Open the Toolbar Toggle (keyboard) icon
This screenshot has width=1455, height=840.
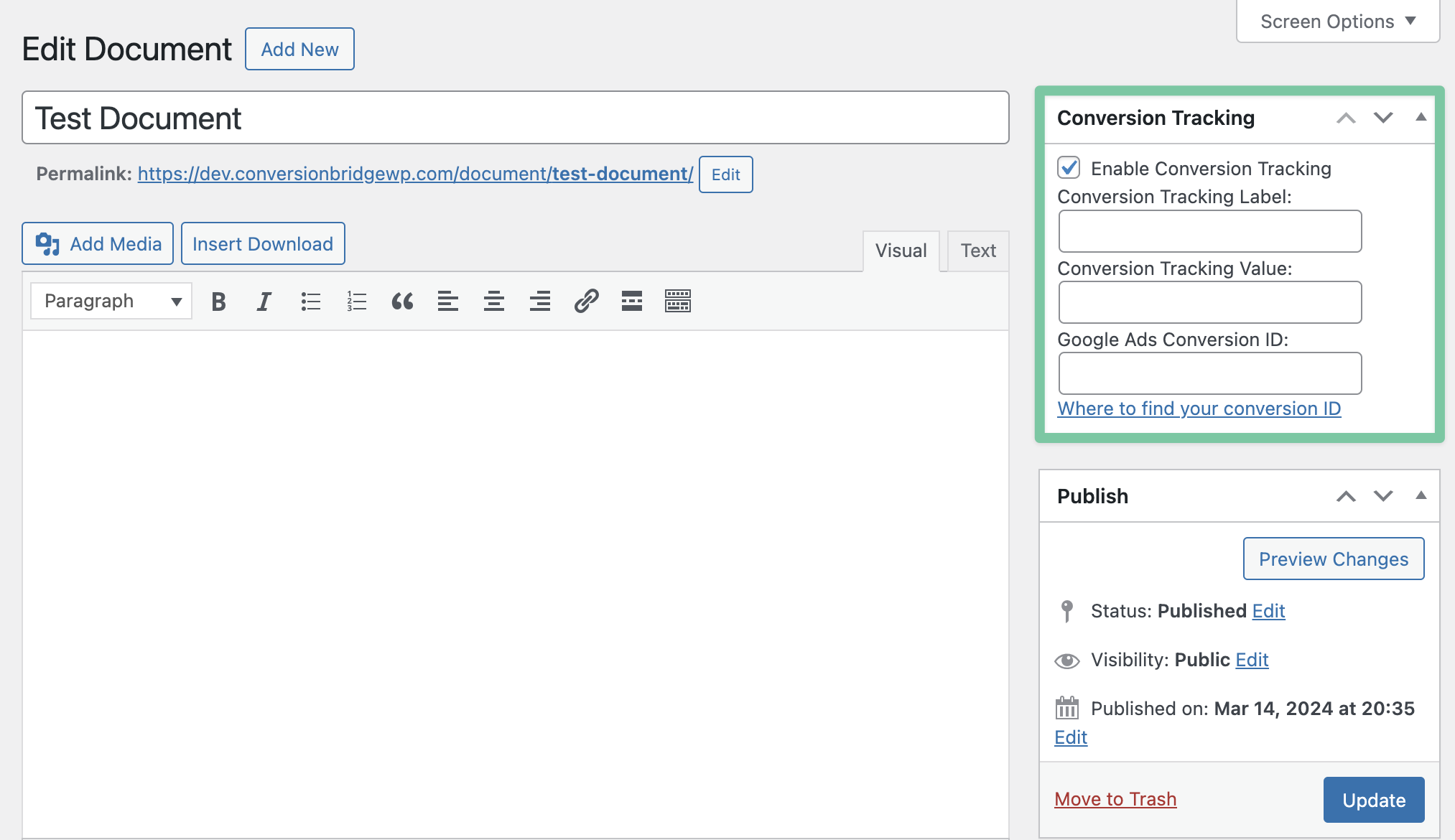[x=677, y=301]
